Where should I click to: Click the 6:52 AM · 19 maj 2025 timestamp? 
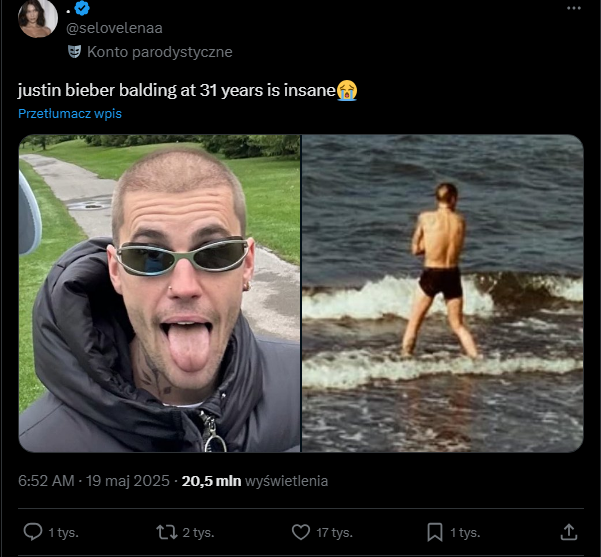click(x=94, y=481)
